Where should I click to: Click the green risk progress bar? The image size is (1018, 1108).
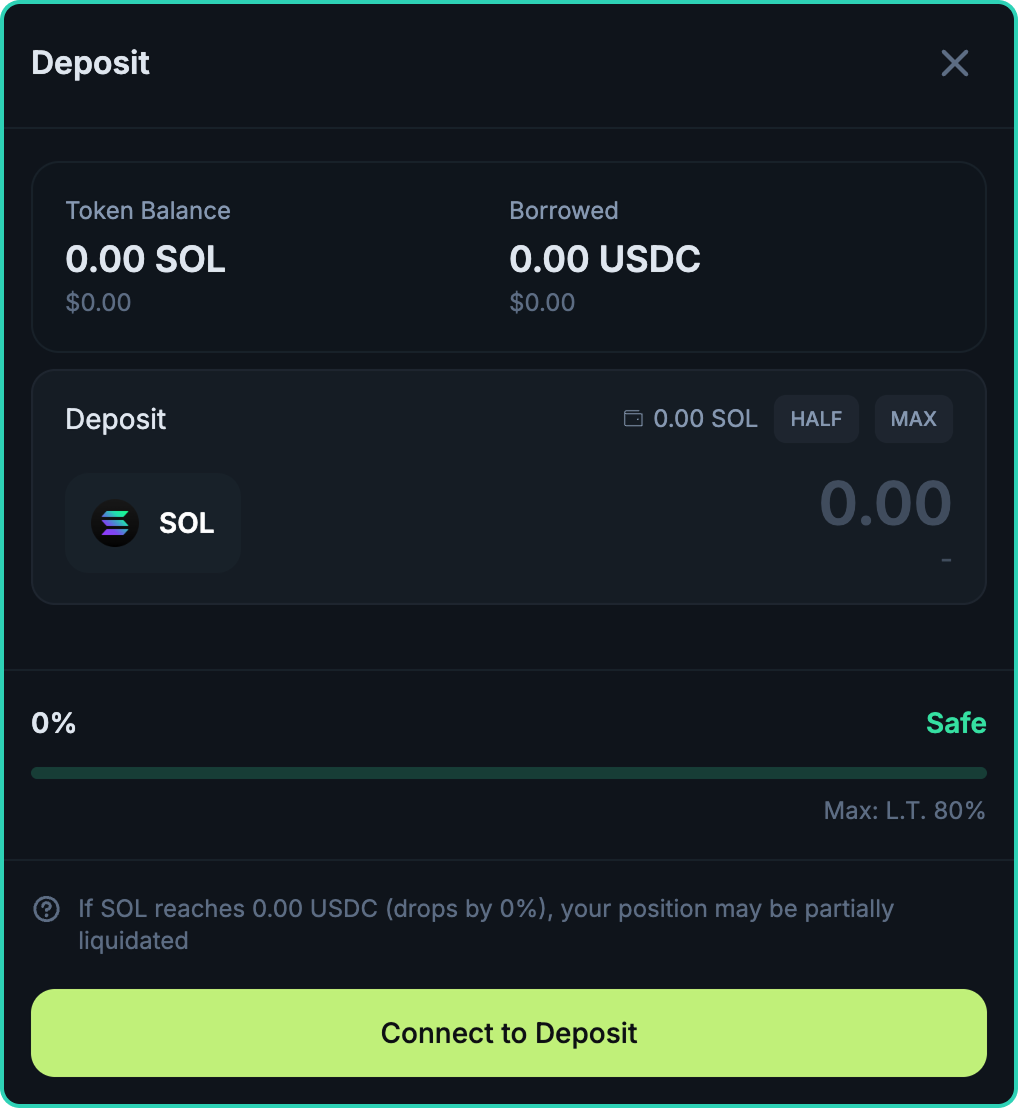click(x=509, y=772)
